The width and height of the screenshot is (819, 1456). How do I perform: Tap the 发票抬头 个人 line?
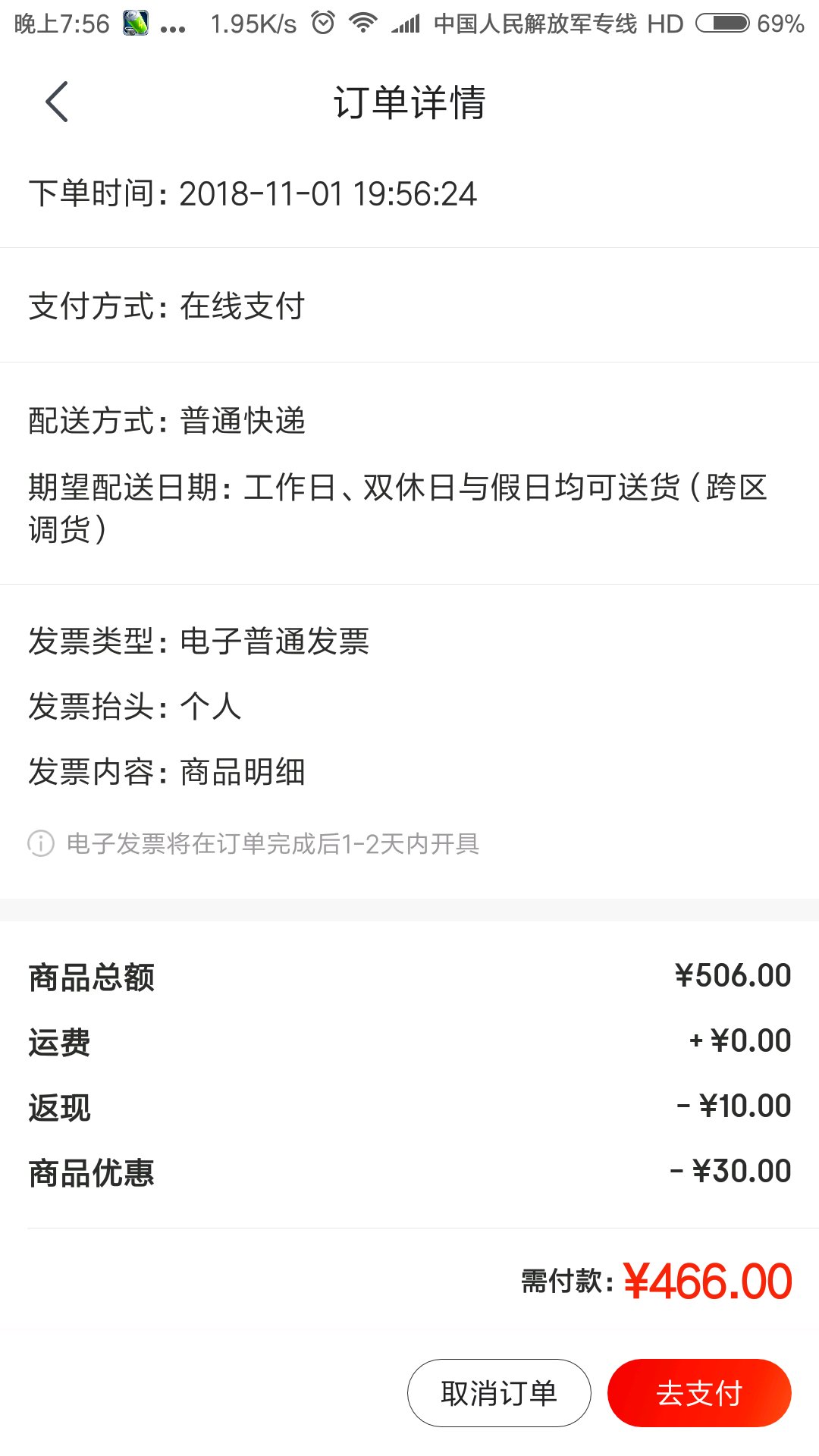135,707
